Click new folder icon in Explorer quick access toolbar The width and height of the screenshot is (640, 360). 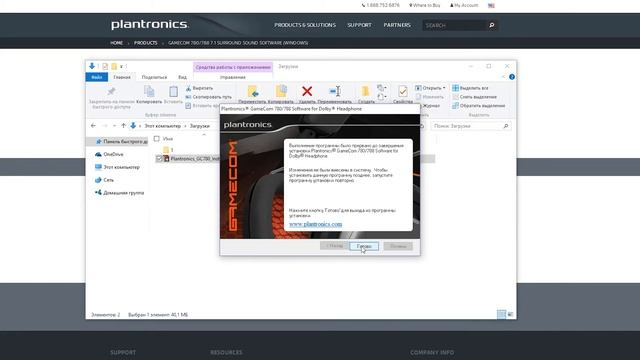(114, 66)
